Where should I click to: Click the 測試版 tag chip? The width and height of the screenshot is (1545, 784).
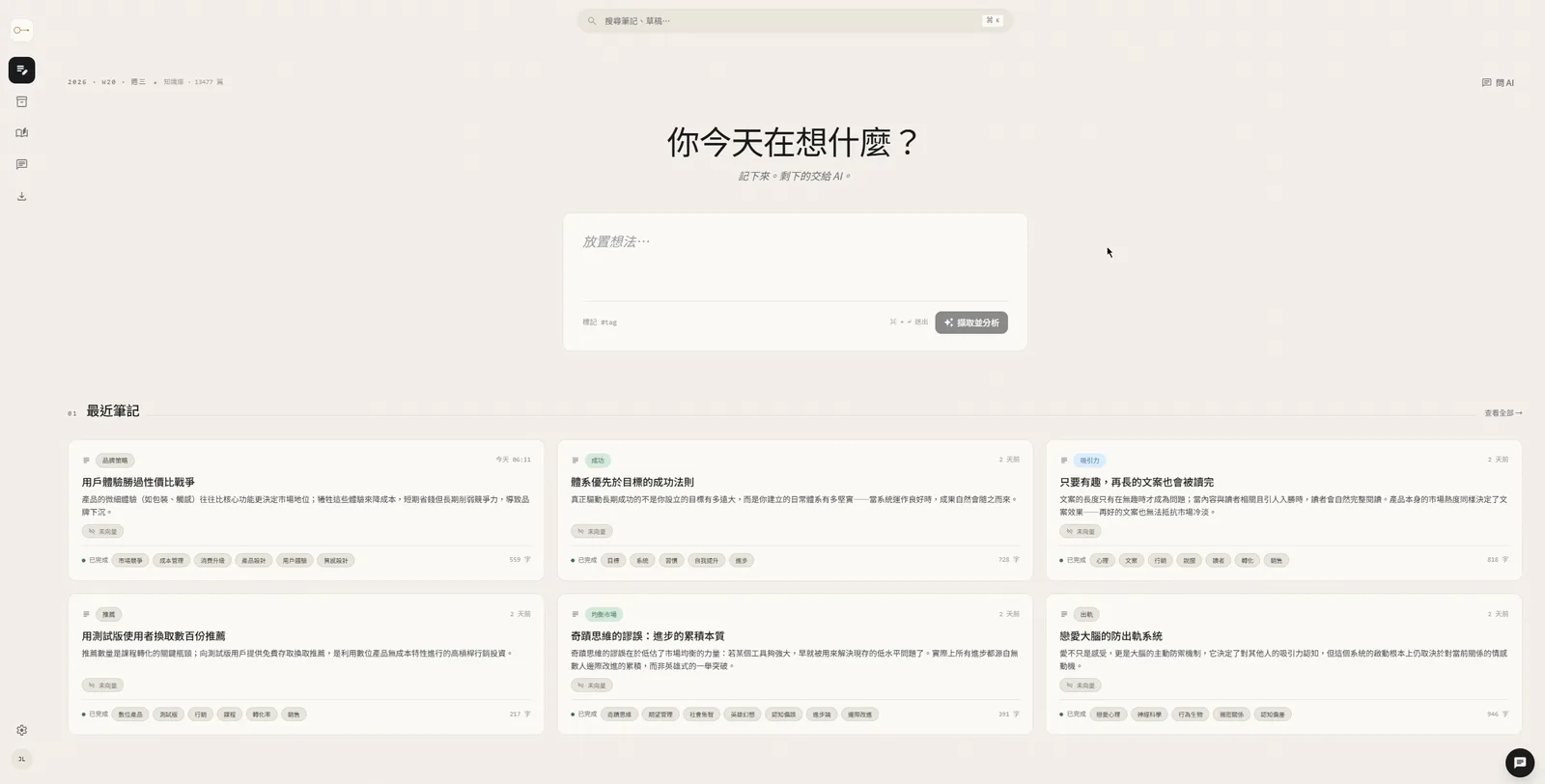pyautogui.click(x=168, y=715)
